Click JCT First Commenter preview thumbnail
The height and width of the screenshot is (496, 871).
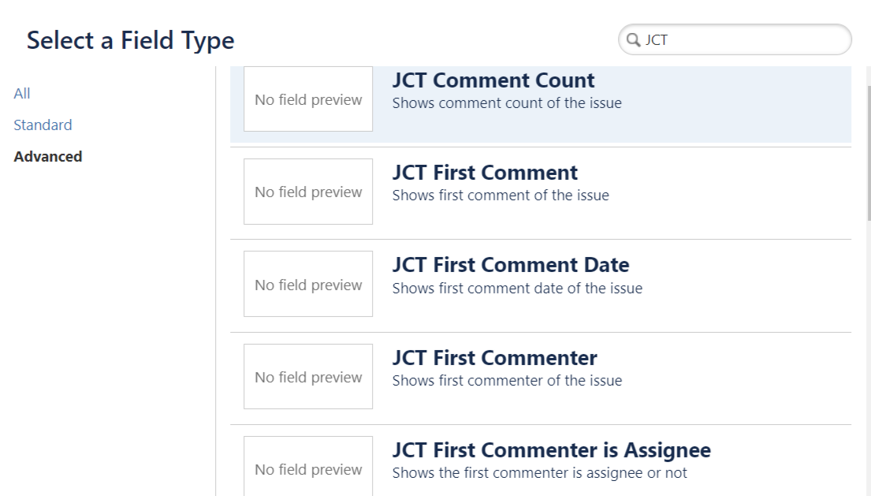308,377
